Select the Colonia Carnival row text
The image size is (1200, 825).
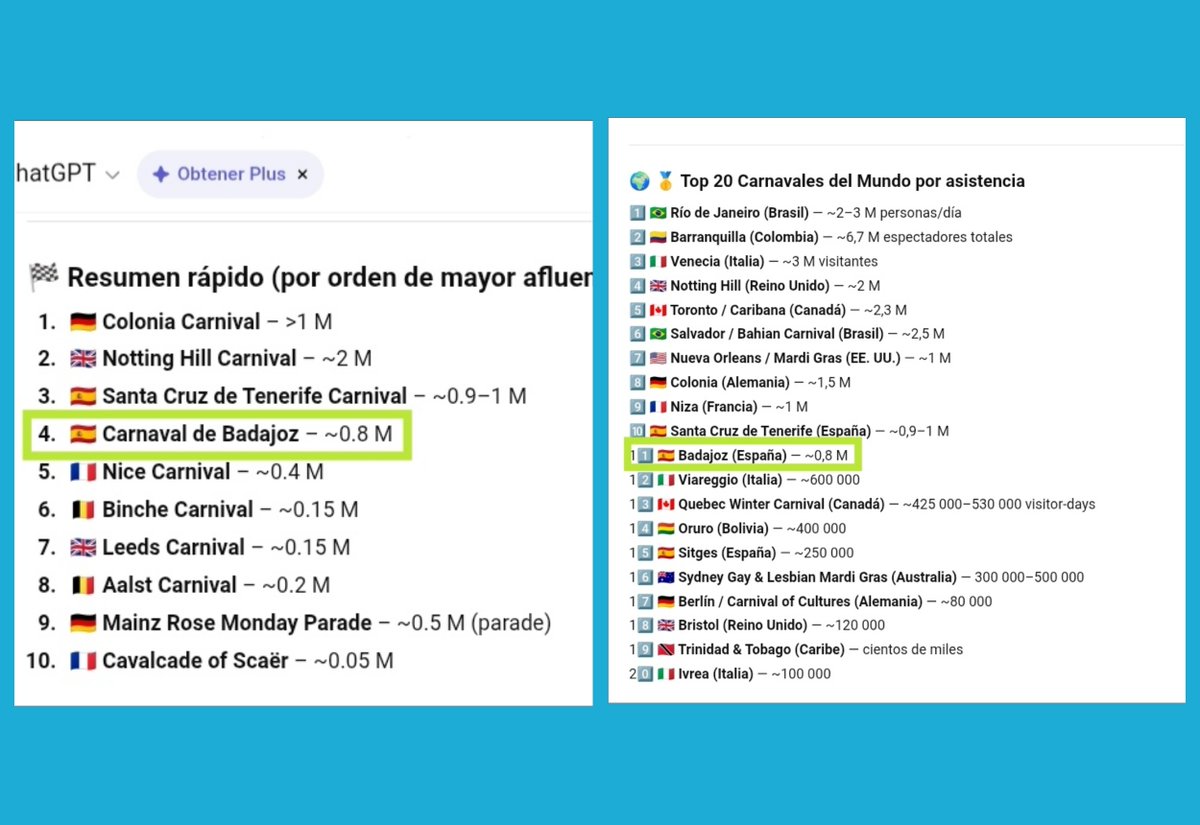coord(217,322)
